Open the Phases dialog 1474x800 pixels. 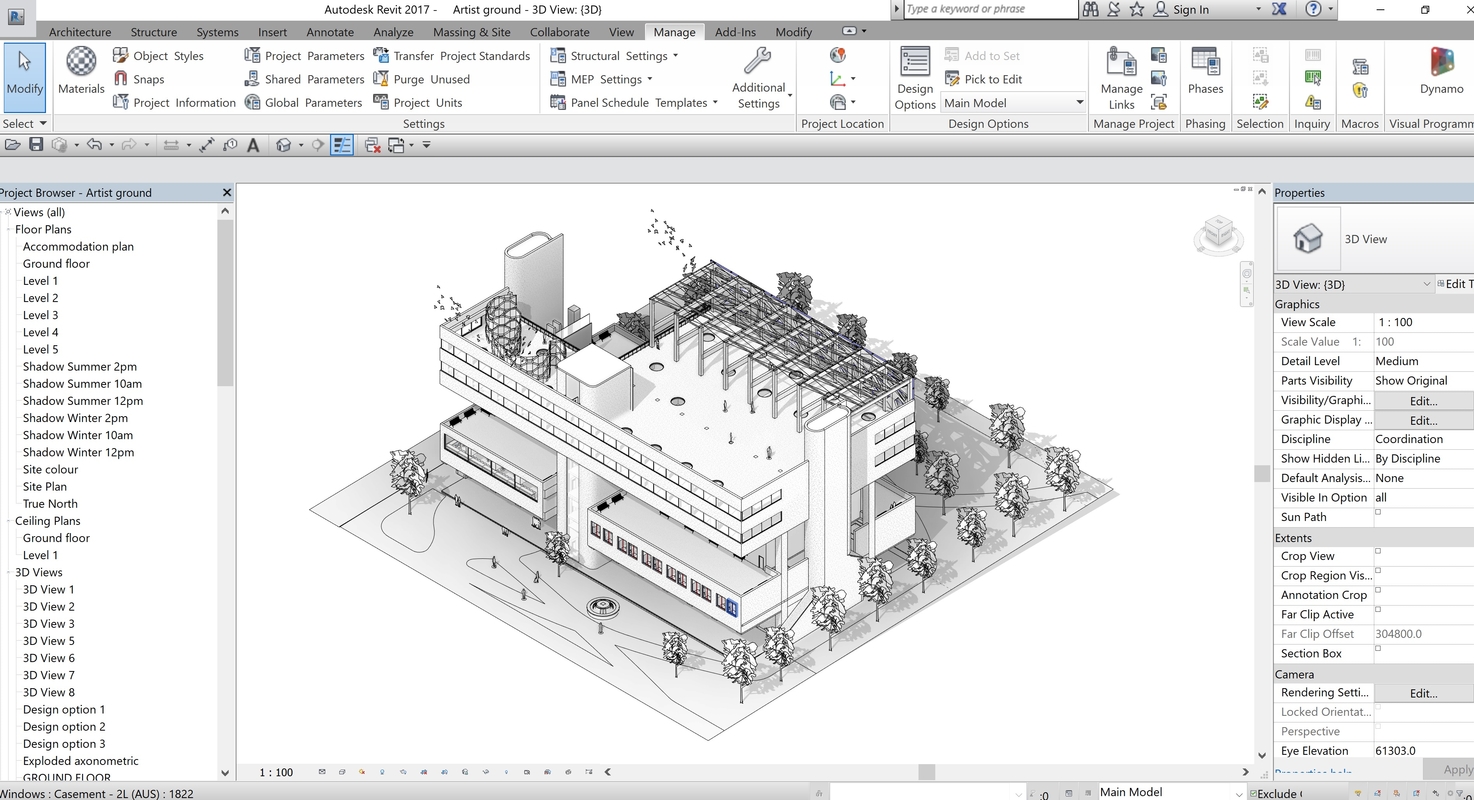[x=1205, y=71]
